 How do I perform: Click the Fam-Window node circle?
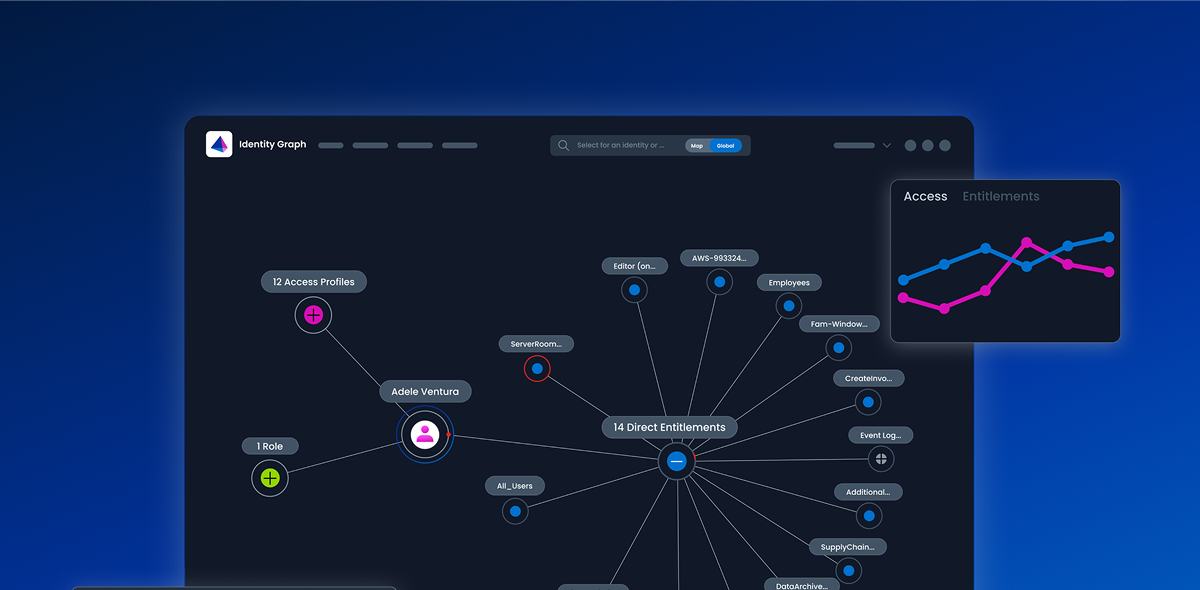tap(838, 347)
